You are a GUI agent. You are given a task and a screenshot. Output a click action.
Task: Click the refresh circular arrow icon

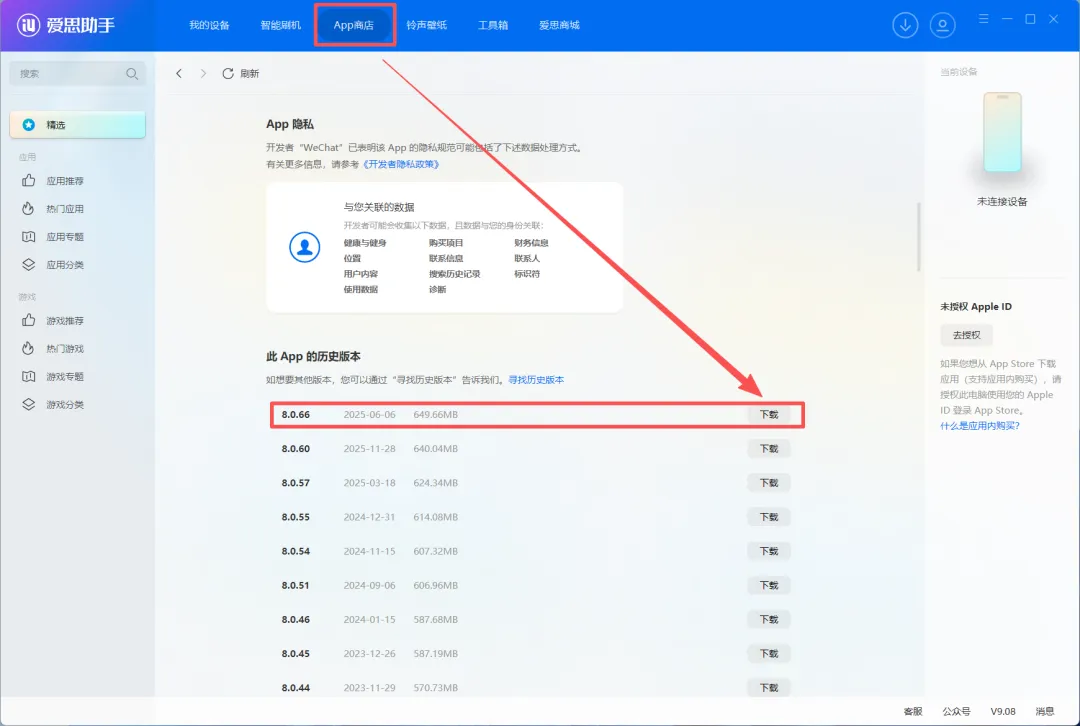tap(228, 73)
